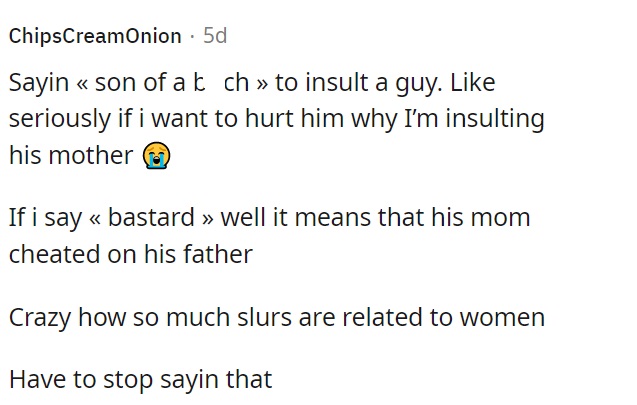Click the phrase "Have to stop sayin that"
Image resolution: width=637 pixels, height=405 pixels.
tap(141, 379)
